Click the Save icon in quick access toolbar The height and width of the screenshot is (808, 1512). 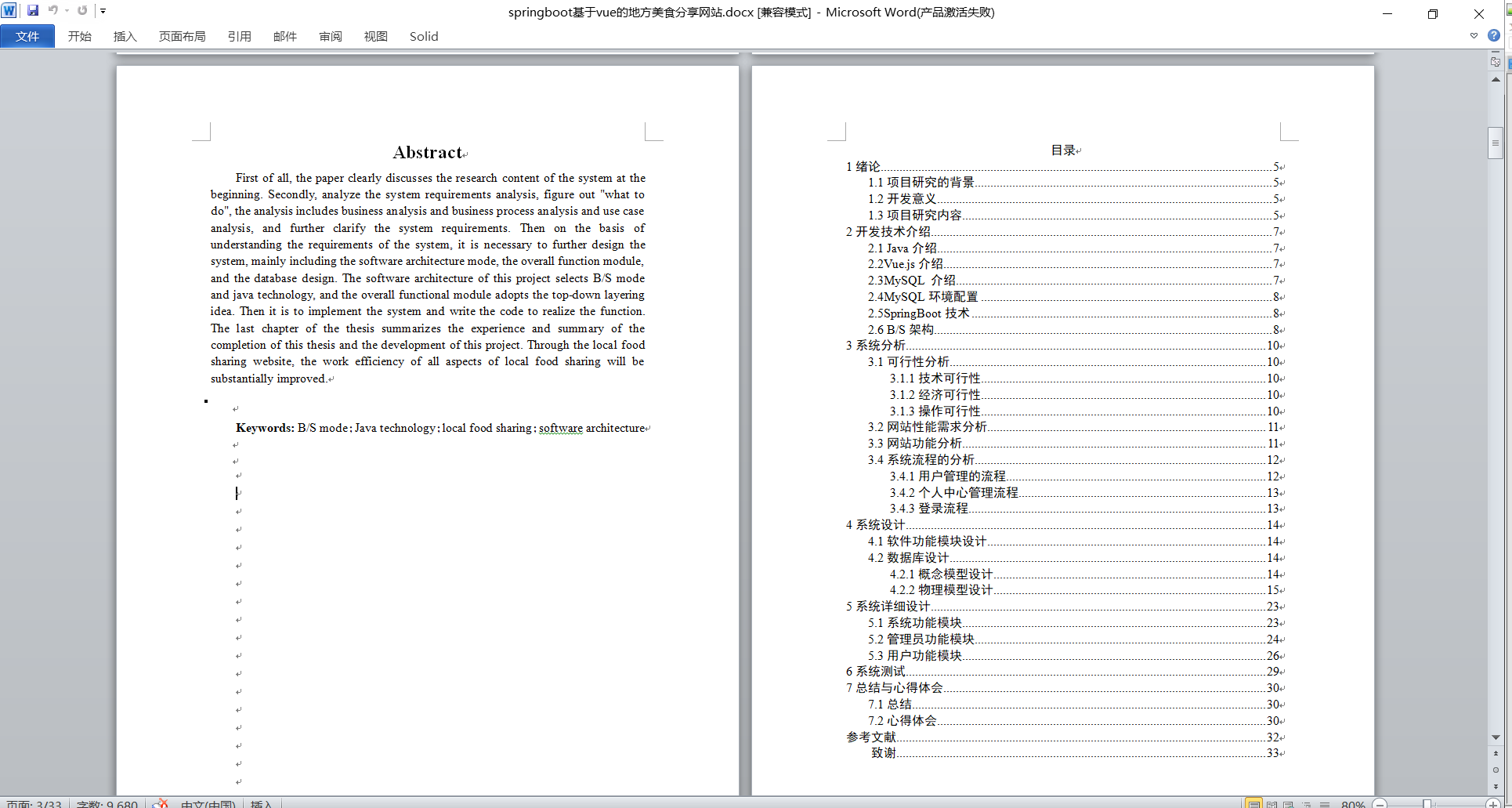coord(33,11)
